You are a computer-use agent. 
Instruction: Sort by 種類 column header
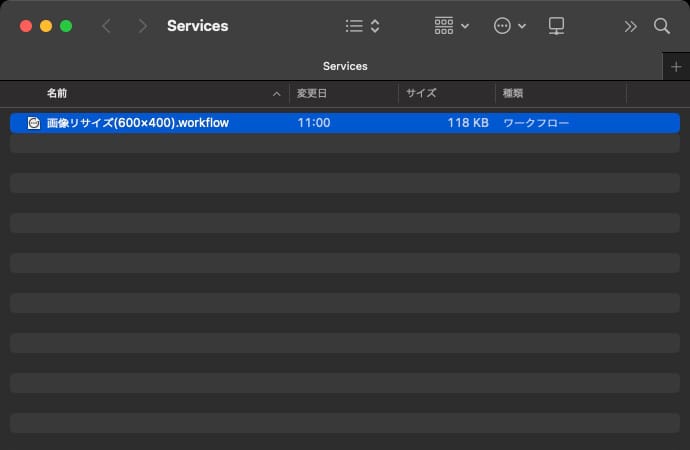(x=513, y=93)
